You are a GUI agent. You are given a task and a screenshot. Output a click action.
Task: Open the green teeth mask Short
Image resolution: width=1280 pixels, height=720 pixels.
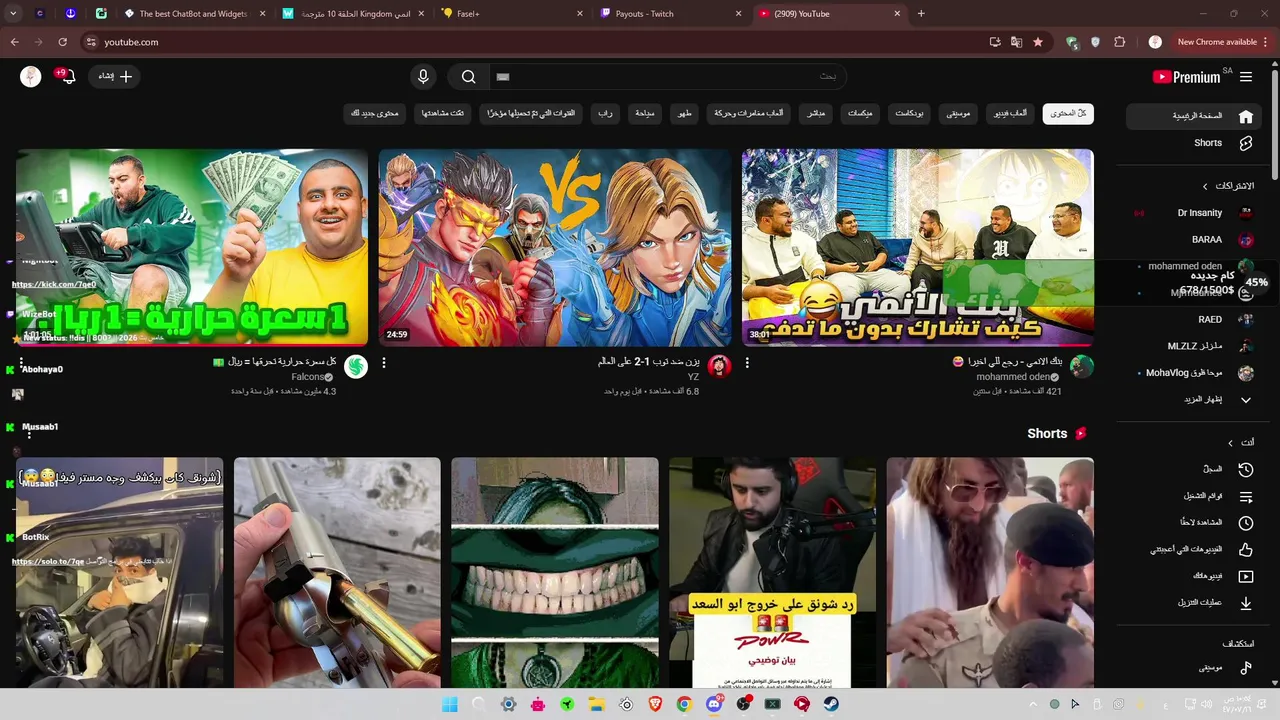555,573
